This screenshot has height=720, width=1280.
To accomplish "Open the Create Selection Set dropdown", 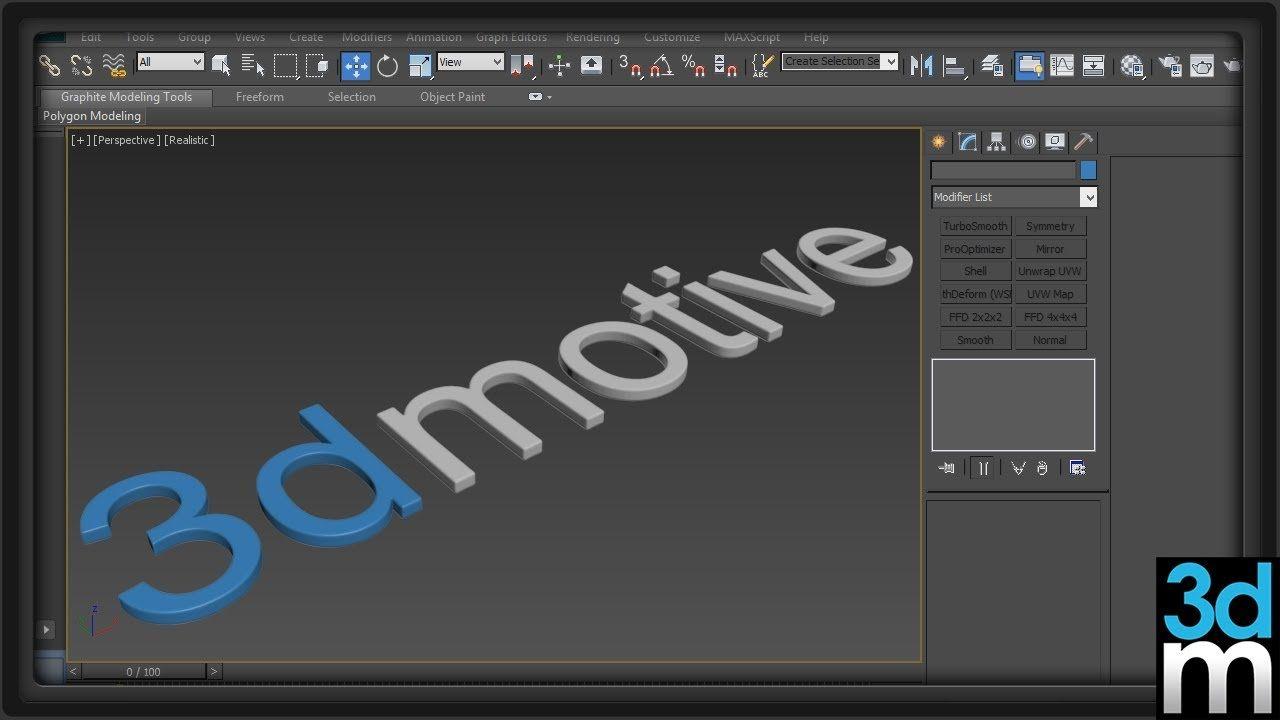I will pyautogui.click(x=840, y=62).
